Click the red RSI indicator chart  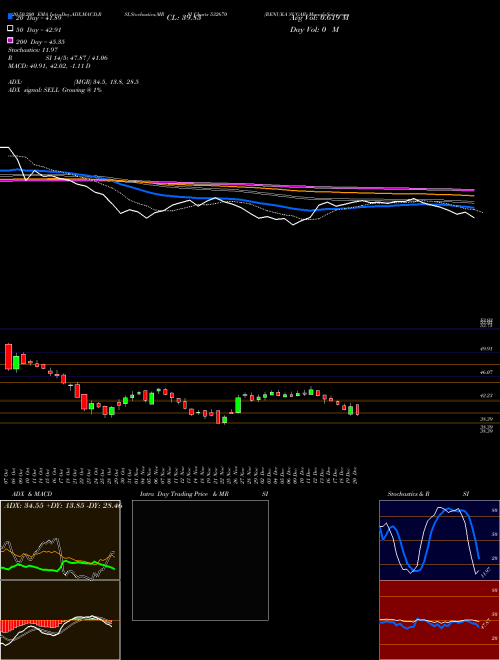click(439, 620)
